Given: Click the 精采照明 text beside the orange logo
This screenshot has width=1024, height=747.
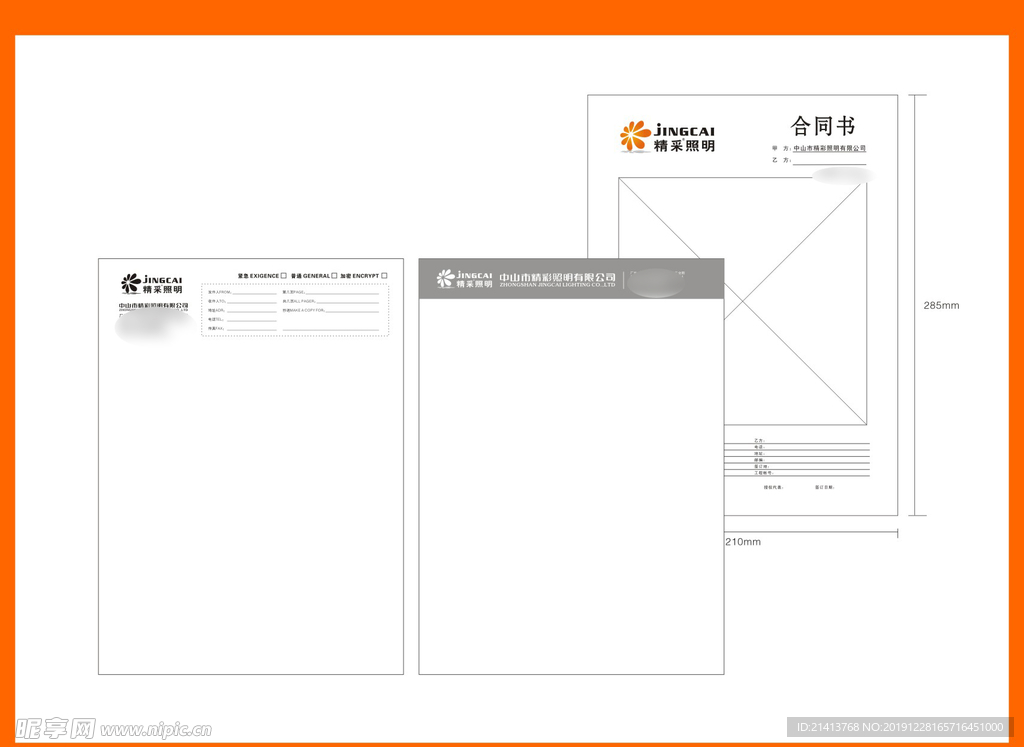Looking at the screenshot, I should [684, 147].
